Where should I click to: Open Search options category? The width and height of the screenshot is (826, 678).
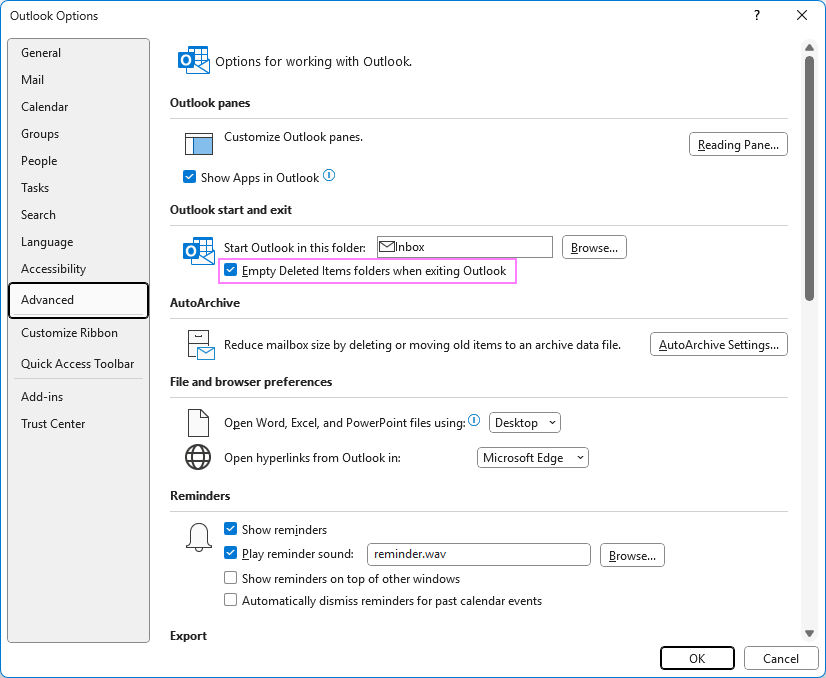point(78,215)
